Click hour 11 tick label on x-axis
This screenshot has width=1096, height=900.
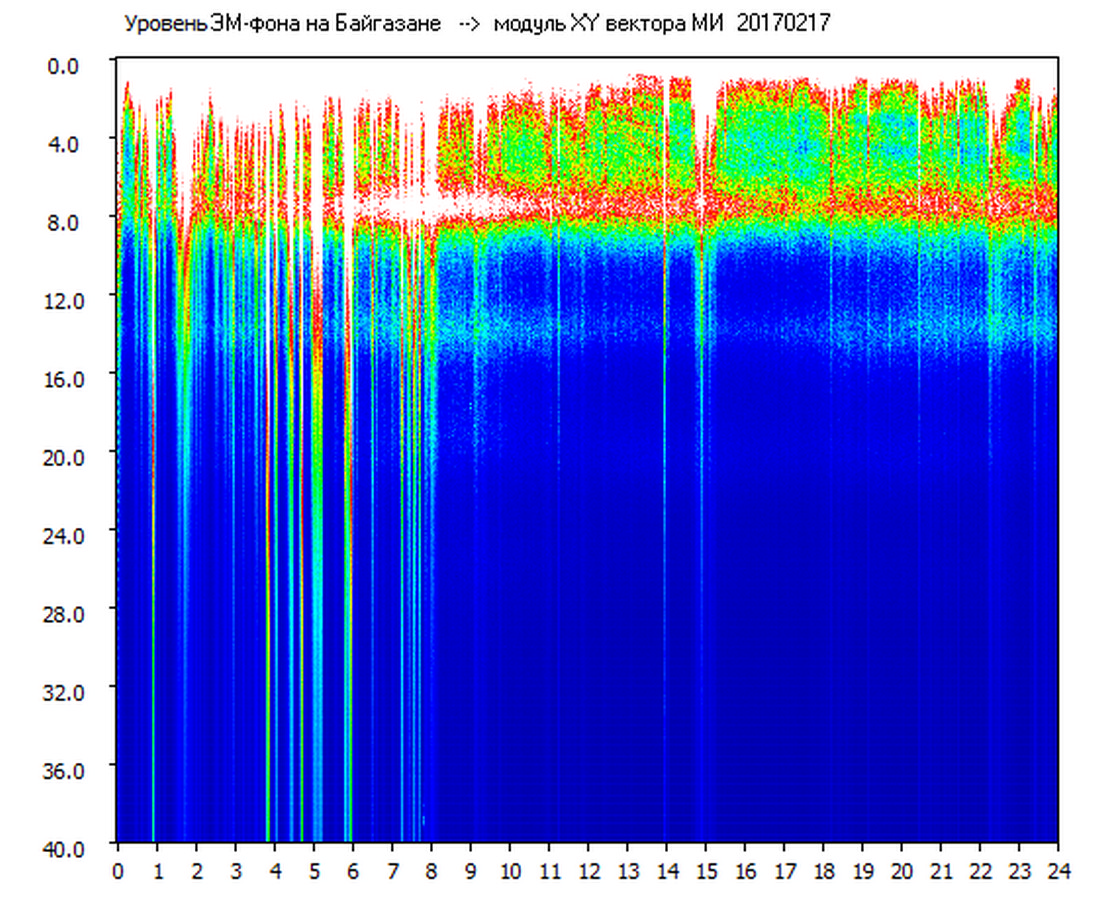(x=548, y=871)
